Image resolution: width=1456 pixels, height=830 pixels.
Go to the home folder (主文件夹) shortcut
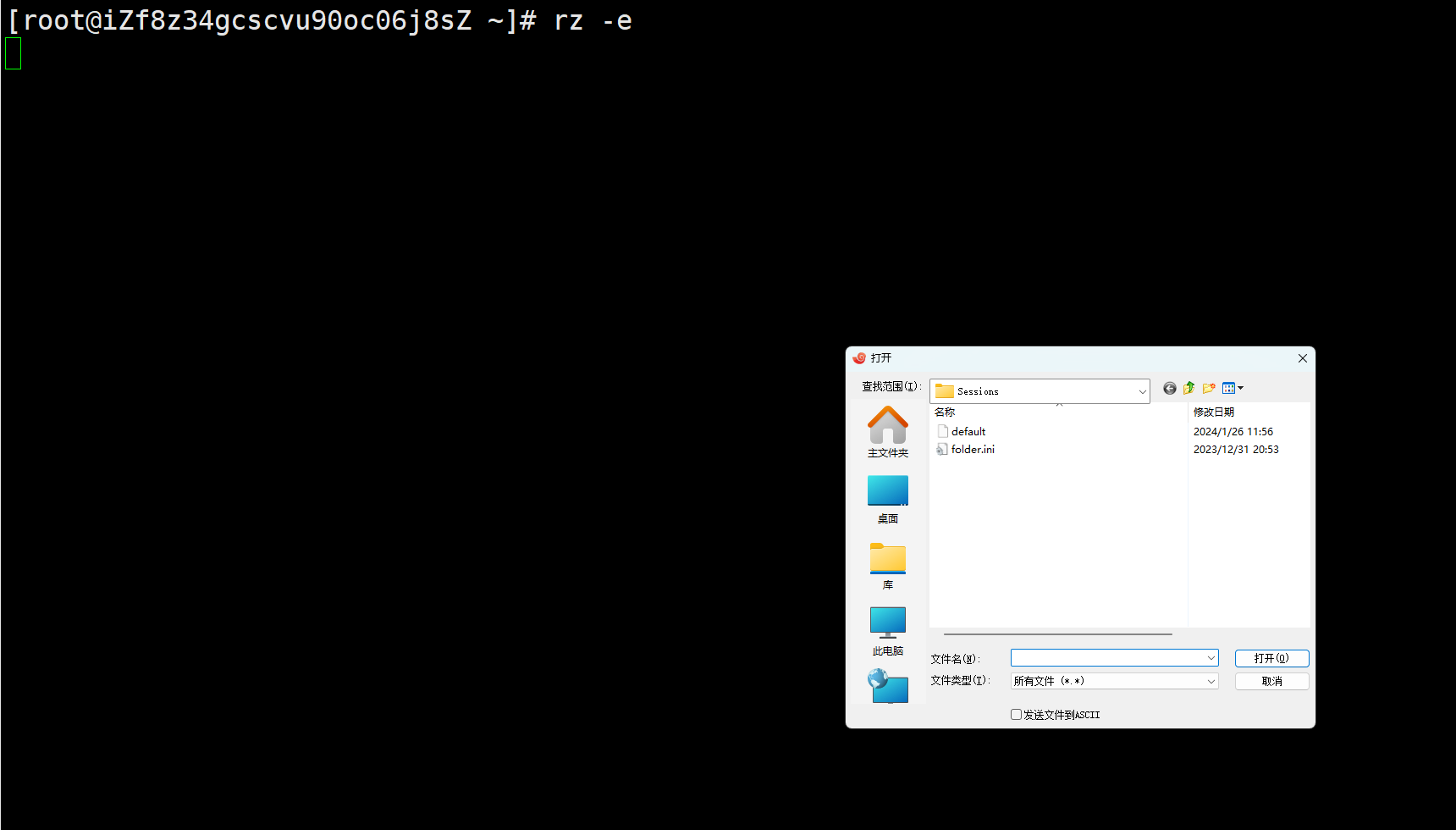(x=887, y=432)
